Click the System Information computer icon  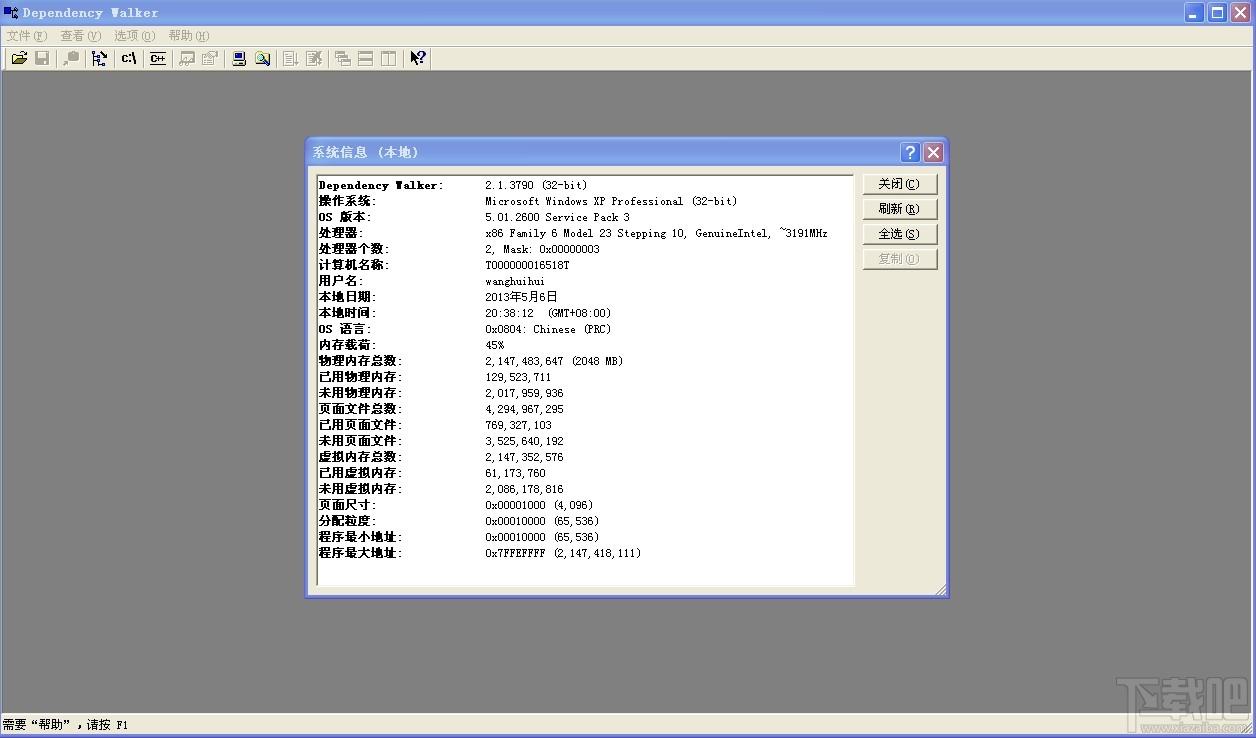point(239,58)
